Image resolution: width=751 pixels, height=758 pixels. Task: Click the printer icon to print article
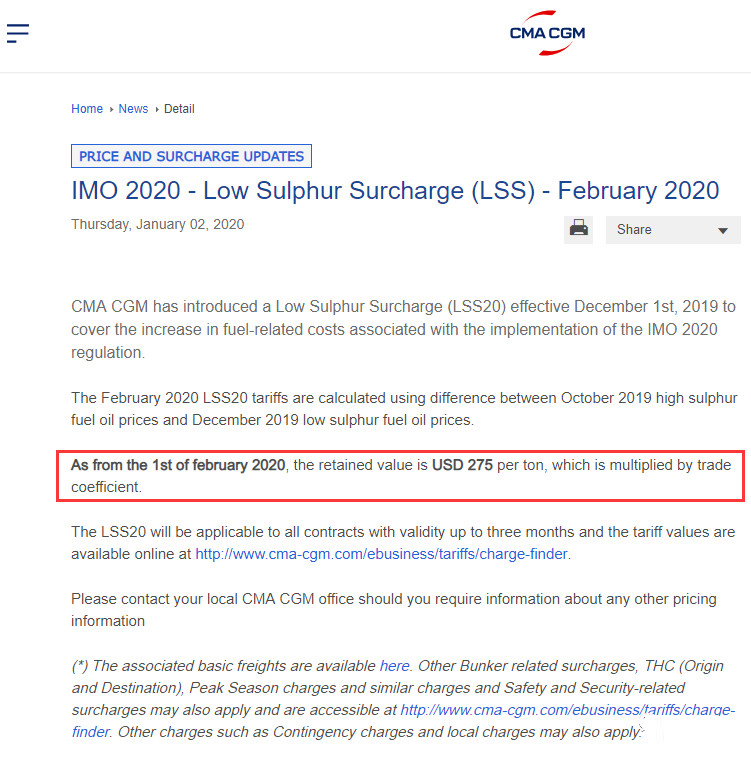[579, 229]
